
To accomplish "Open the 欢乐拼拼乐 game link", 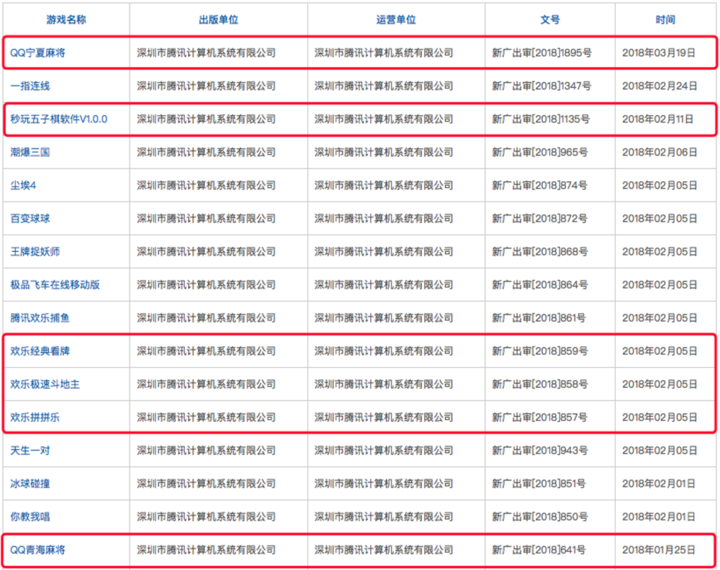I will [35, 417].
